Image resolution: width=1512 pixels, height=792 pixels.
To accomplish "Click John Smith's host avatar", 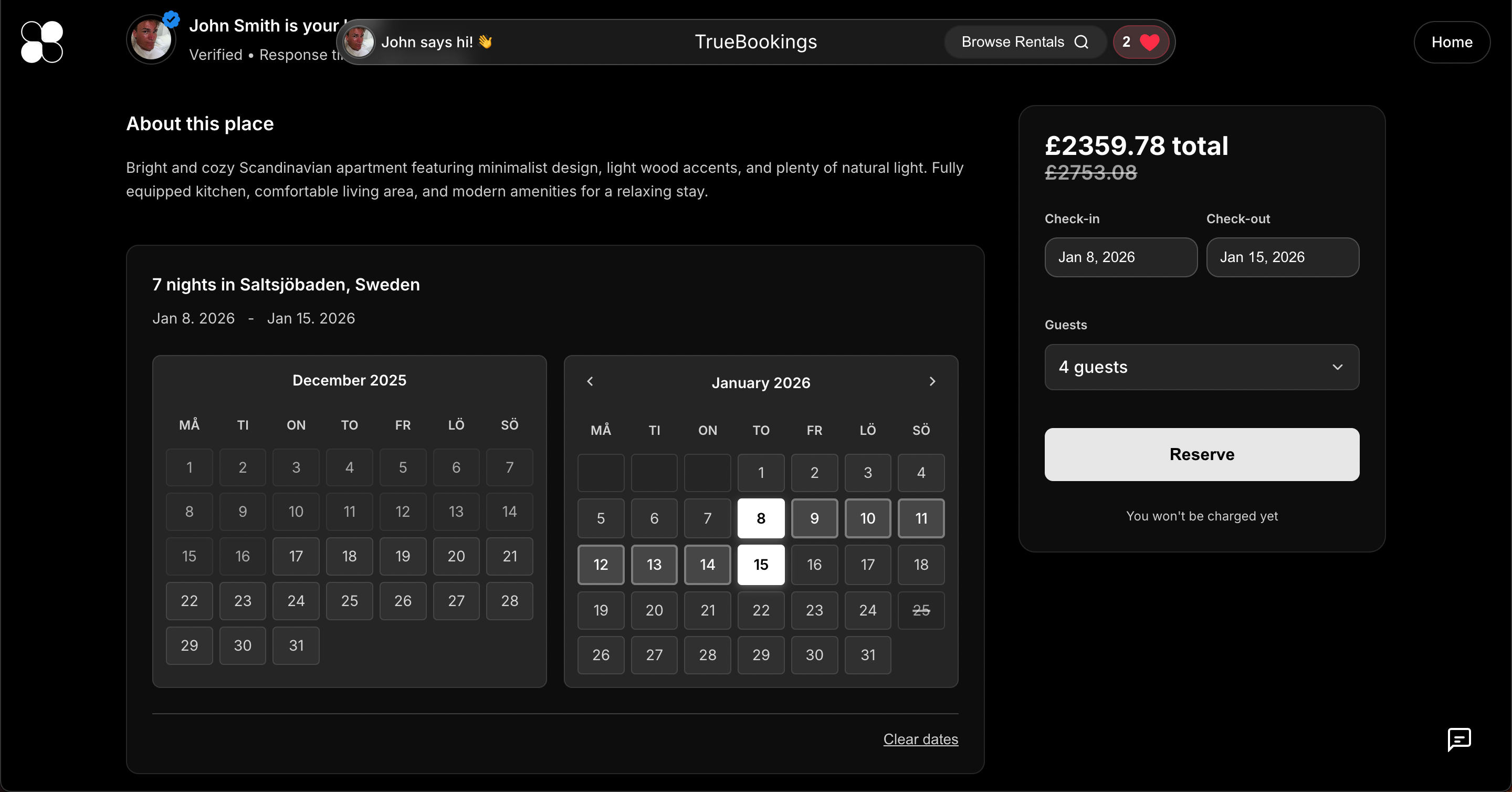I will click(x=150, y=40).
